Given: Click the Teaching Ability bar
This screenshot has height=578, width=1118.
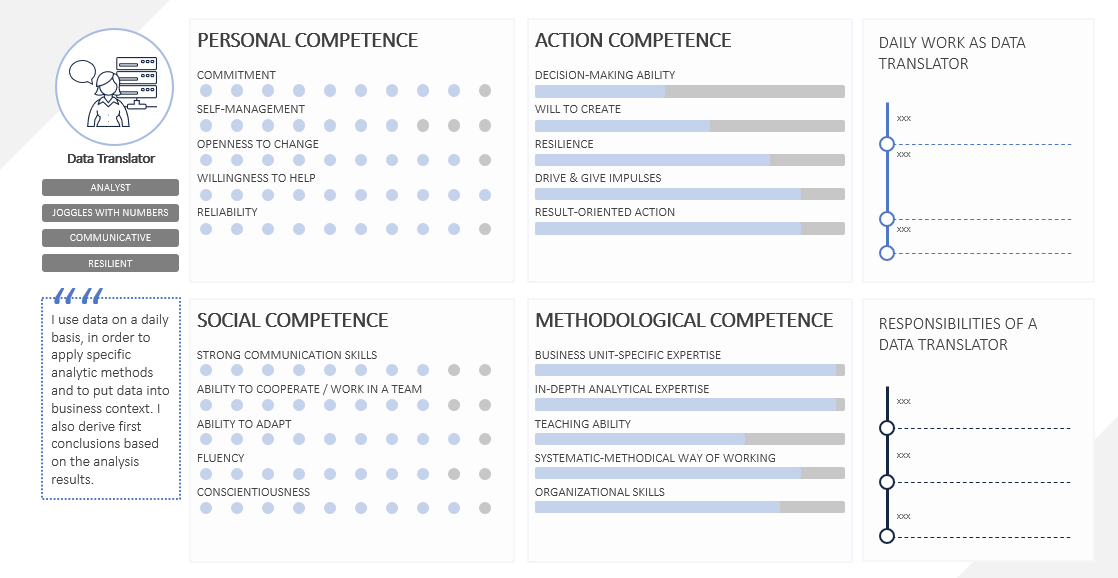Looking at the screenshot, I should (x=689, y=439).
